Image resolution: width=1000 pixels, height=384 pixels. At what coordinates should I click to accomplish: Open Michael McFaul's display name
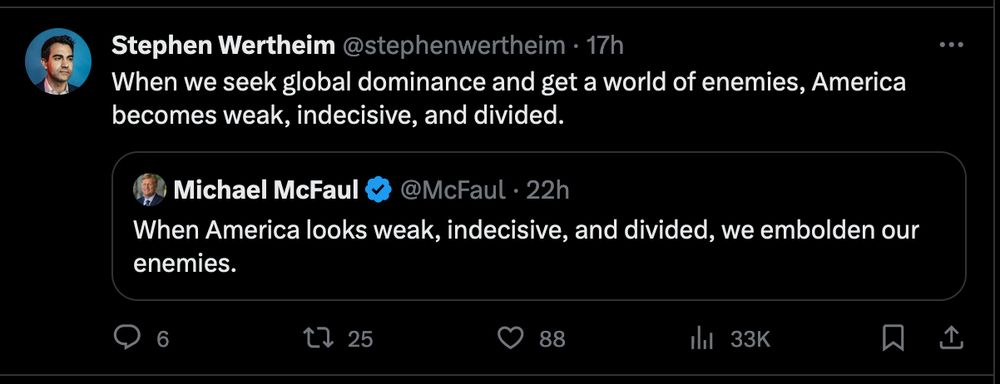pyautogui.click(x=266, y=189)
